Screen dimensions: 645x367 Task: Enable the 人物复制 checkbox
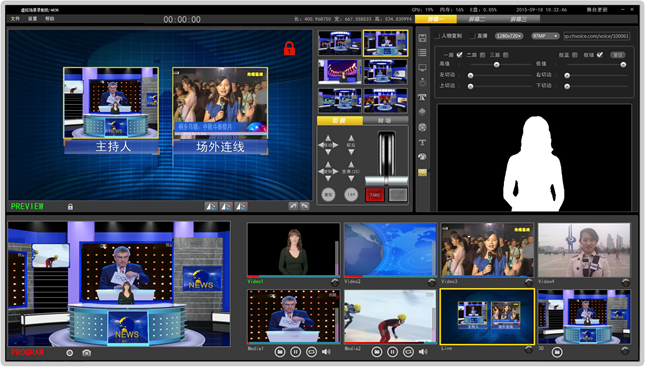(437, 36)
